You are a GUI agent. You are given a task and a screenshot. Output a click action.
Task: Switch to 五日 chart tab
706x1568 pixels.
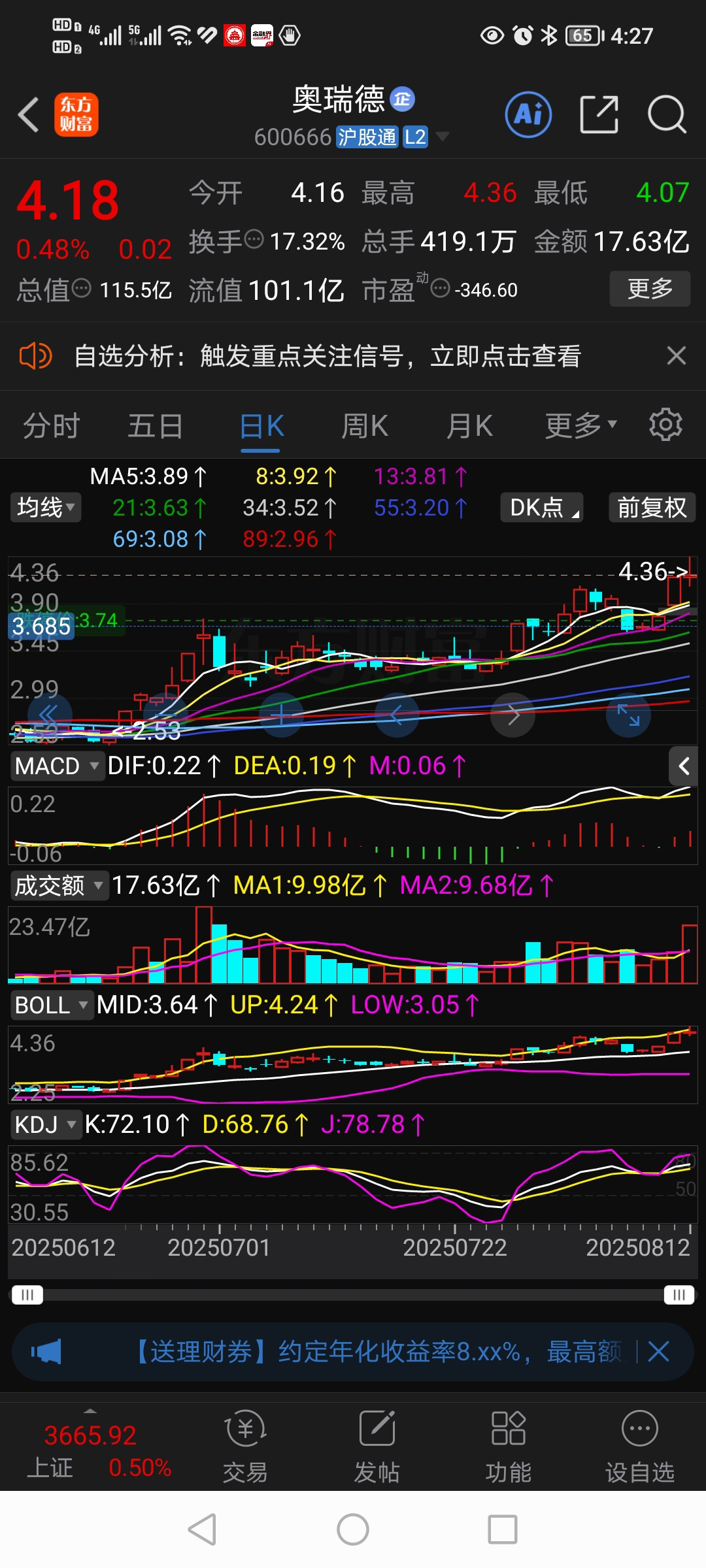point(156,426)
